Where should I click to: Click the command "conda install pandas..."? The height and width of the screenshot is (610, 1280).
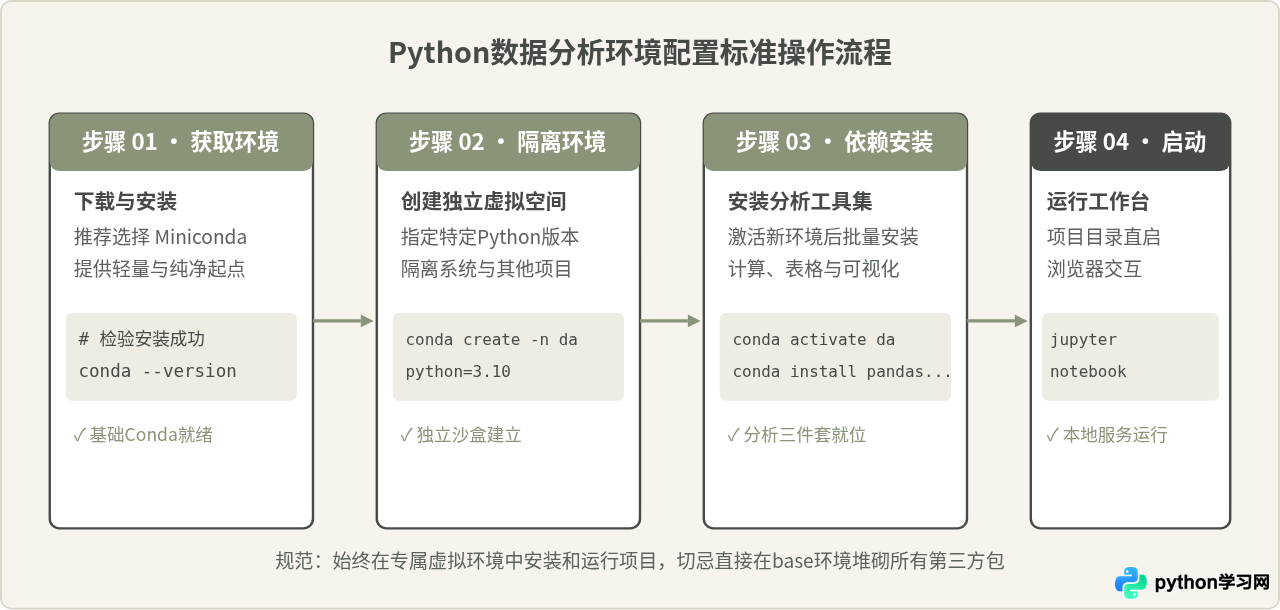coord(842,372)
